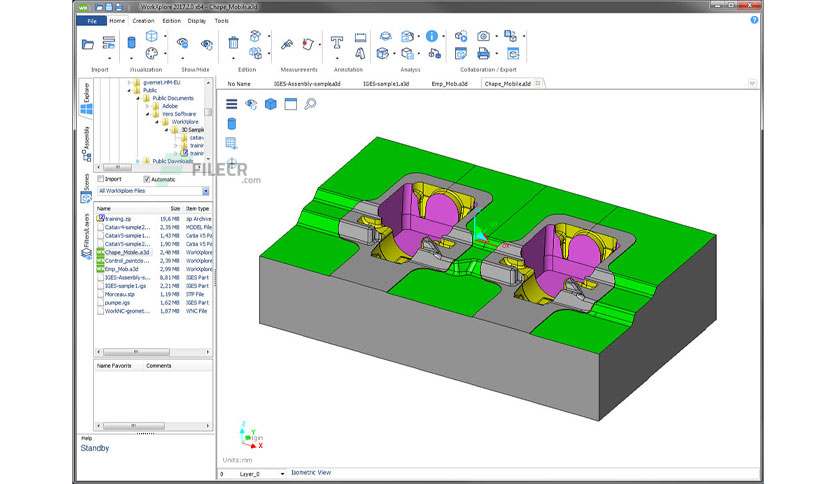Uncheck the Automatic checkbox

point(147,179)
